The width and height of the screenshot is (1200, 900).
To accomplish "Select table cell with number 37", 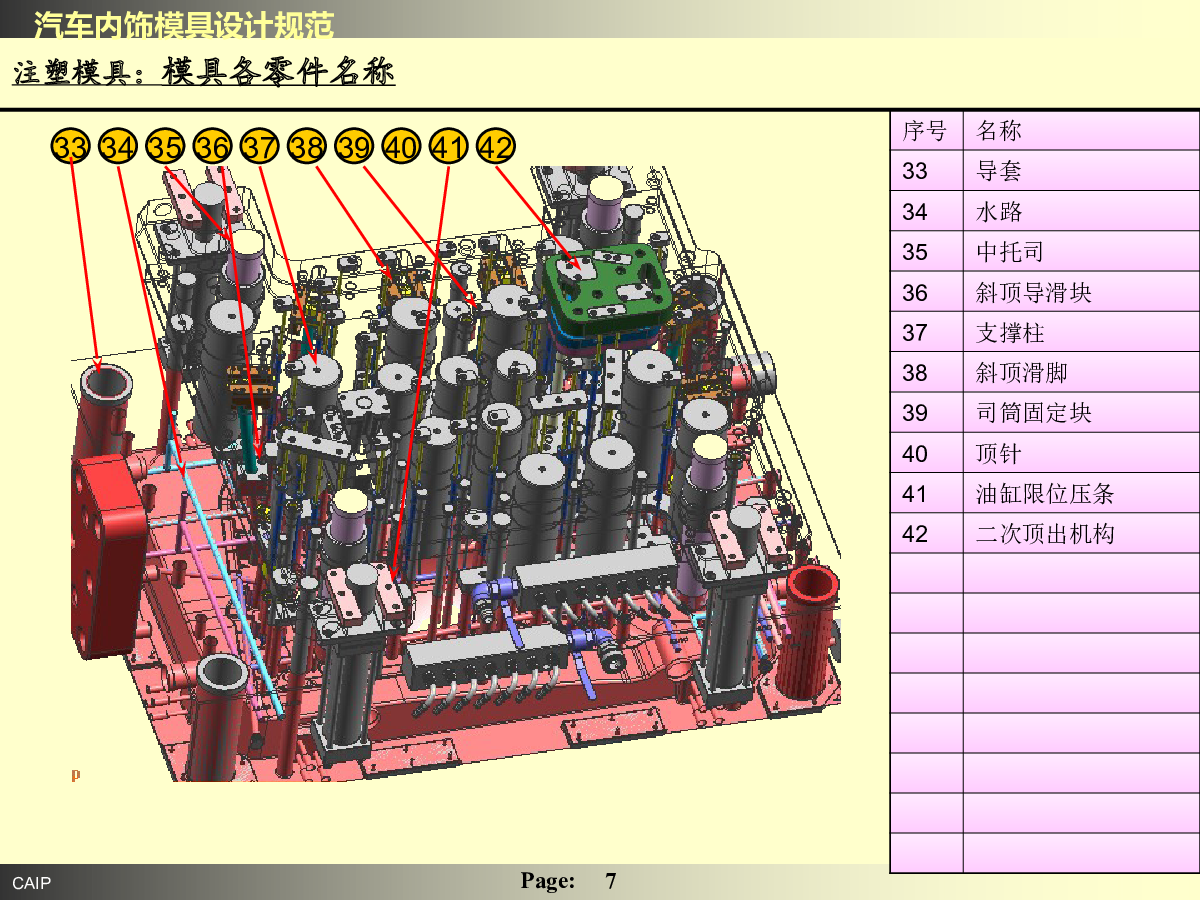I will [926, 332].
